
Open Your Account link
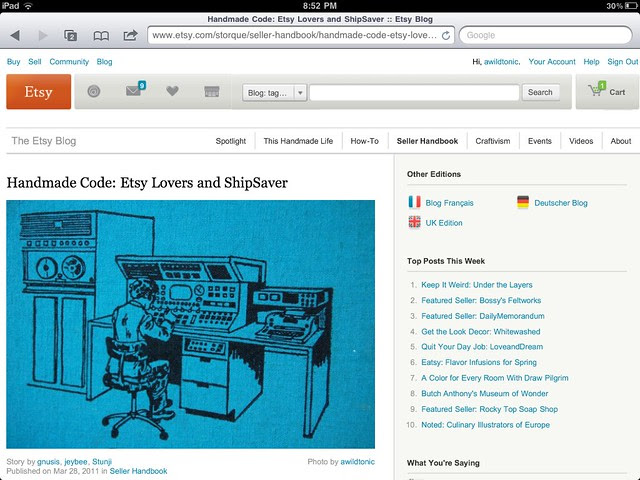pos(552,62)
